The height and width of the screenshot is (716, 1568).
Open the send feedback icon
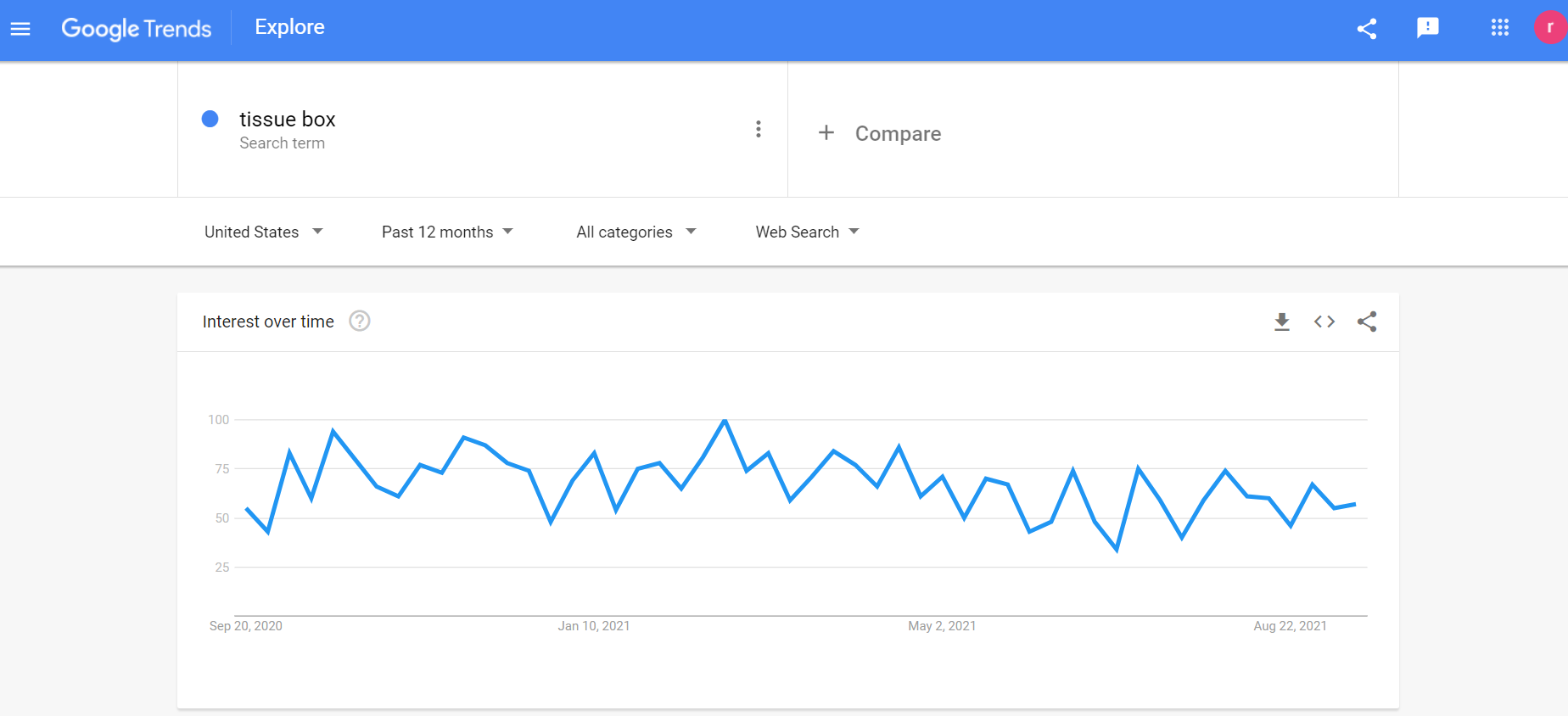(x=1428, y=28)
